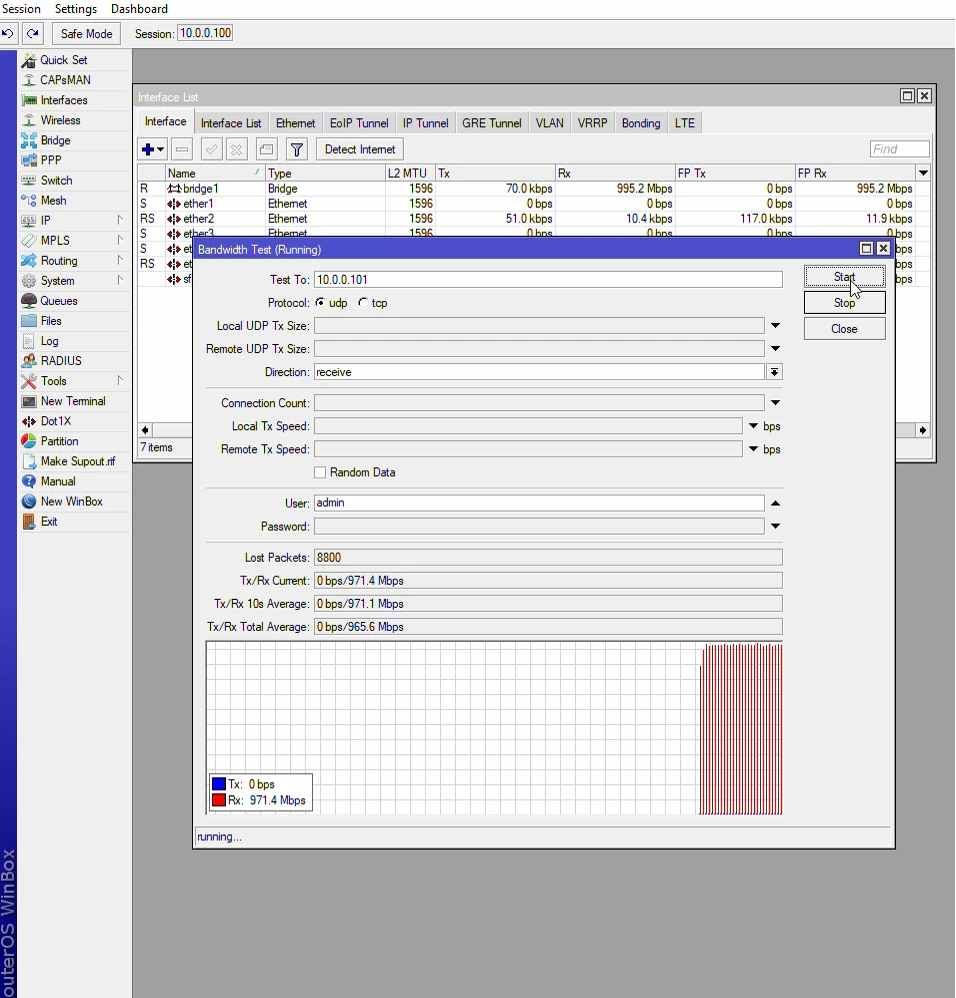Open the Session menu

(21, 9)
